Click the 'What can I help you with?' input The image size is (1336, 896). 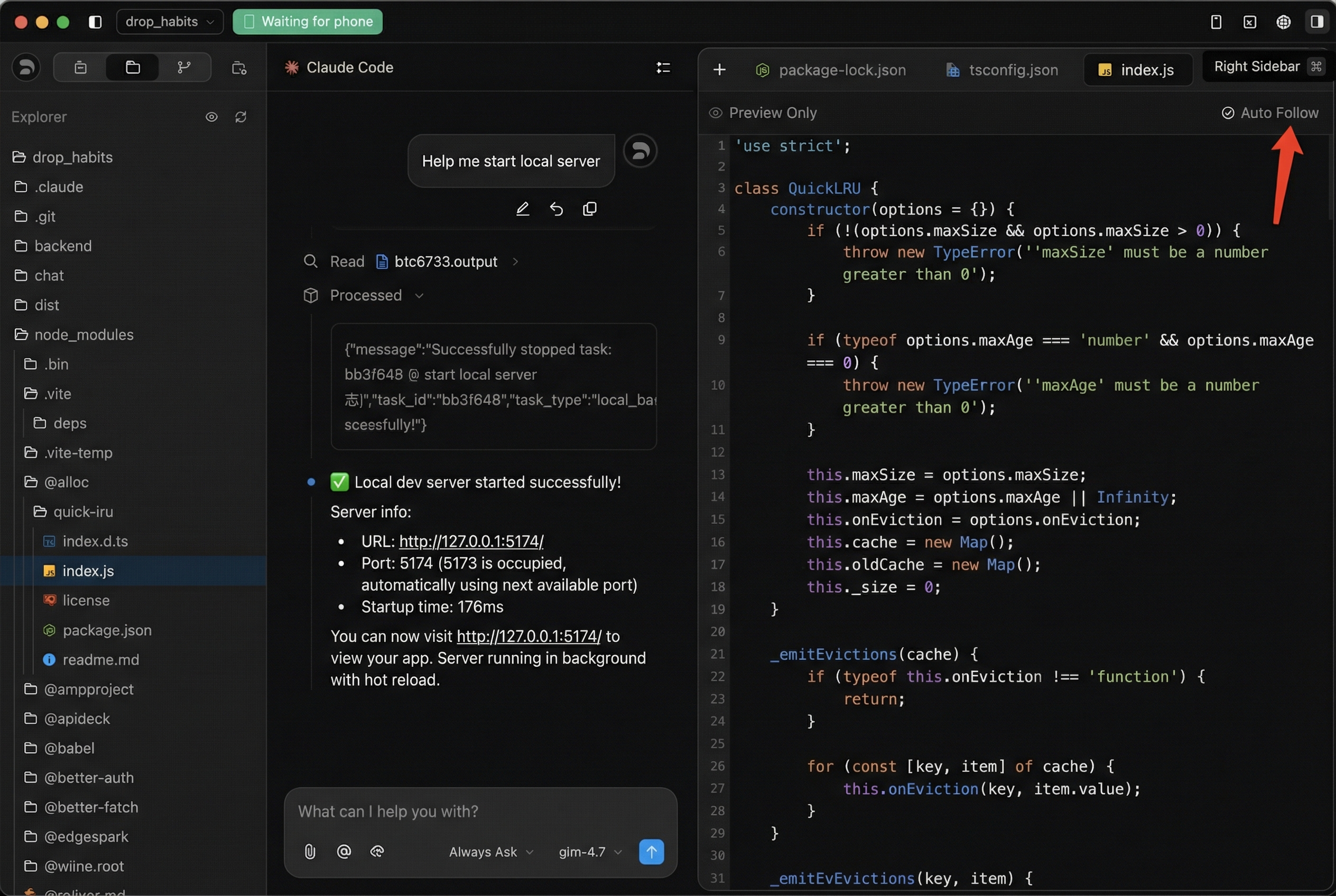[480, 811]
